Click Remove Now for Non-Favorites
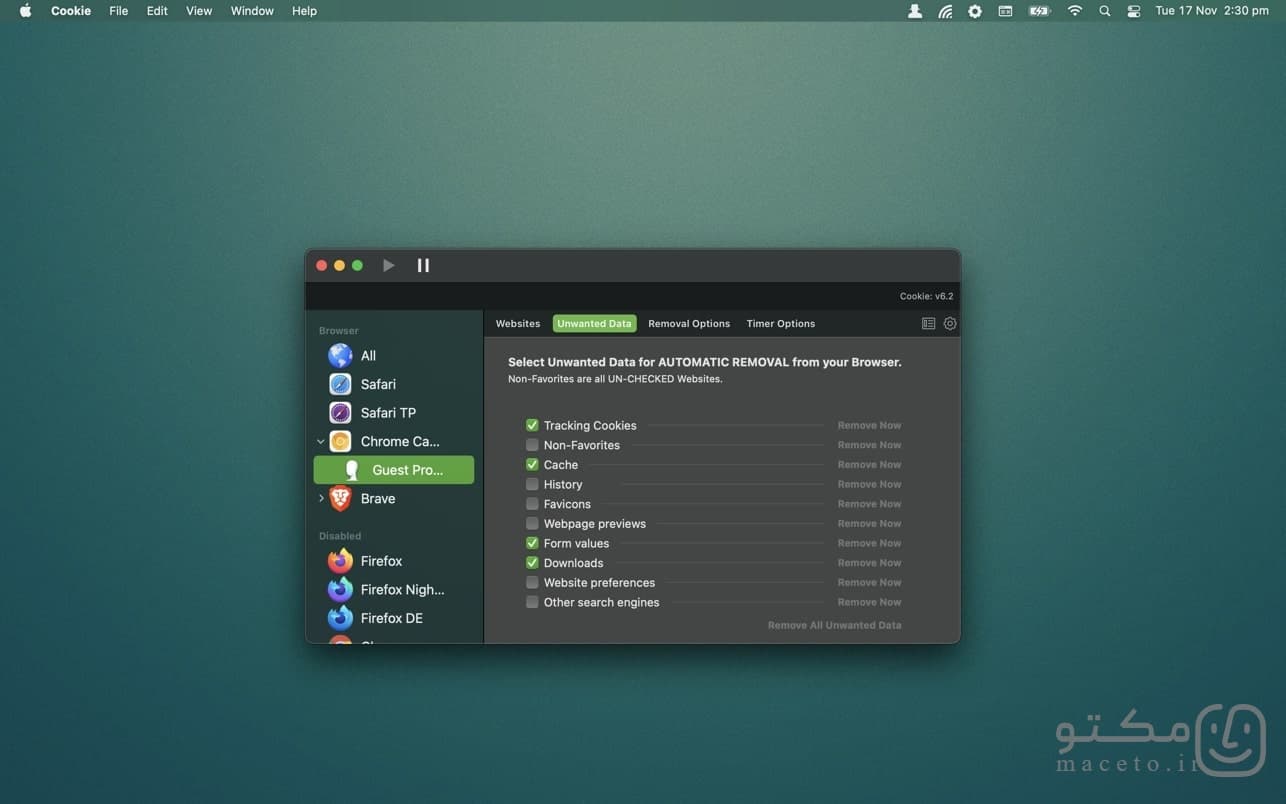 (x=869, y=445)
